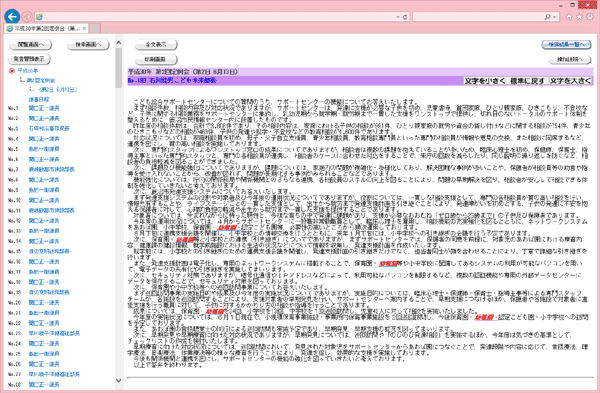Image resolution: width=600 pixels, height=393 pixels.
Task: Open the browser Tools gear icon
Action: (x=590, y=17)
